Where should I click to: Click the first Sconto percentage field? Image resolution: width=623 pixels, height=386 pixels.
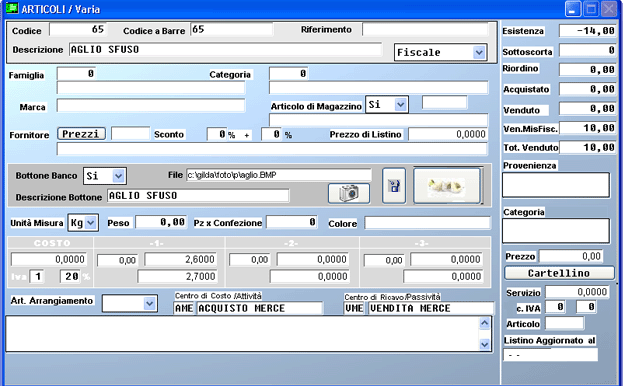tap(217, 134)
